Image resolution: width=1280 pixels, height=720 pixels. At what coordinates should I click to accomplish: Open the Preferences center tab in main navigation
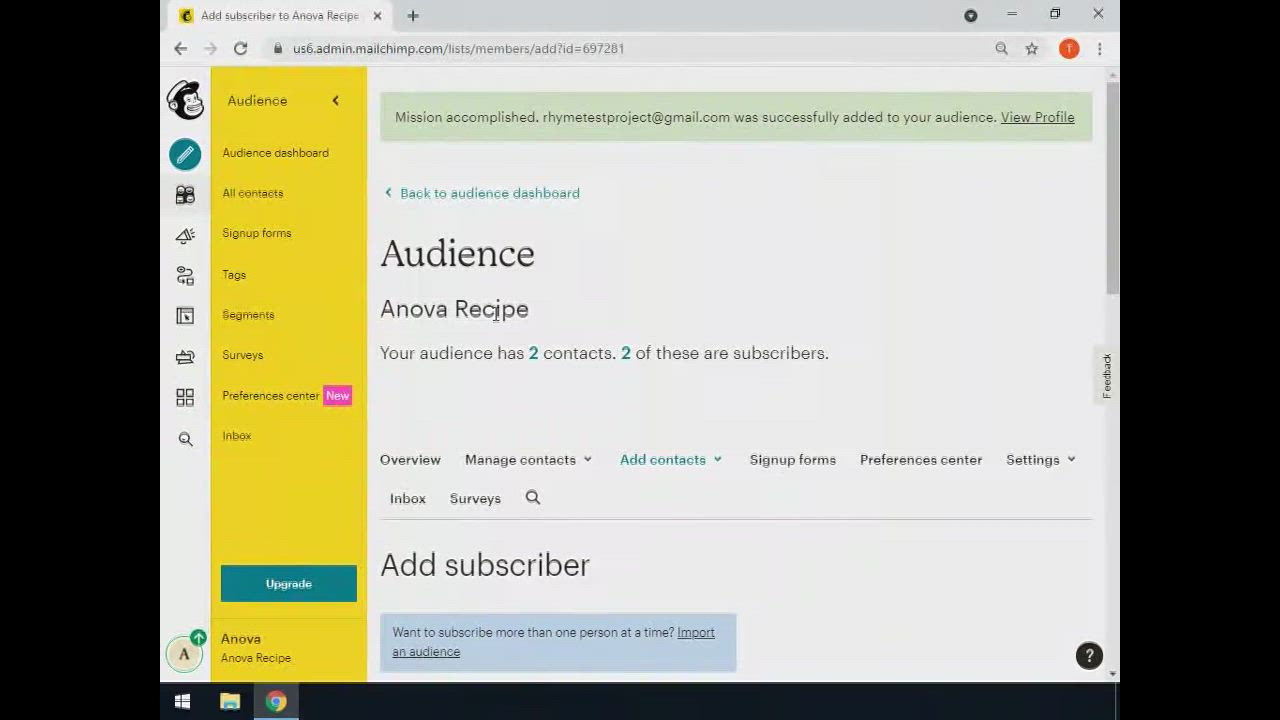tap(921, 460)
